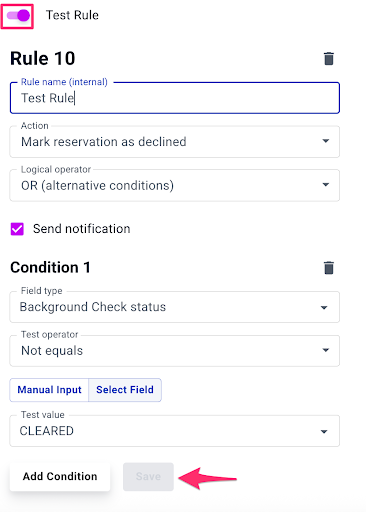The width and height of the screenshot is (366, 512).
Task: Click the Test Rule label beside the switch
Action: 72,15
